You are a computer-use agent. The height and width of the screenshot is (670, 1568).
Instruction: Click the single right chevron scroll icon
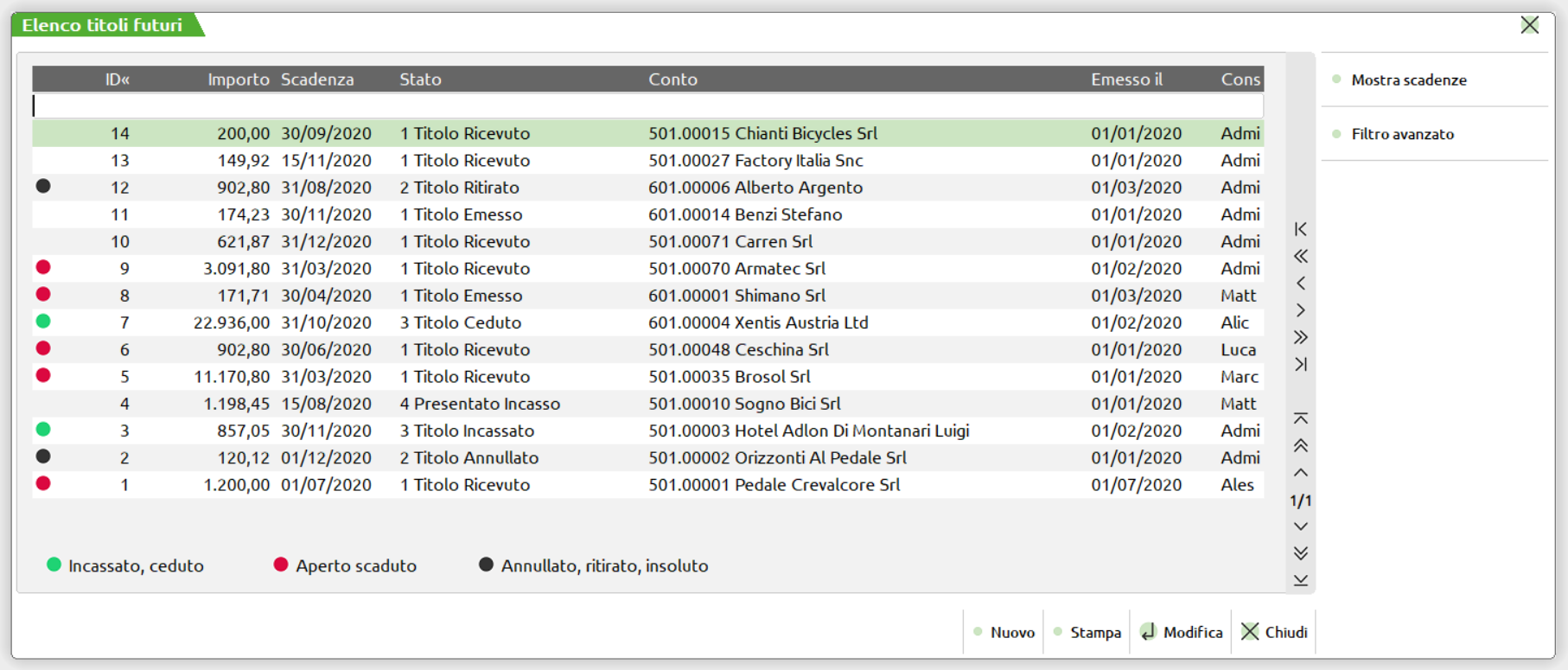tap(1300, 310)
